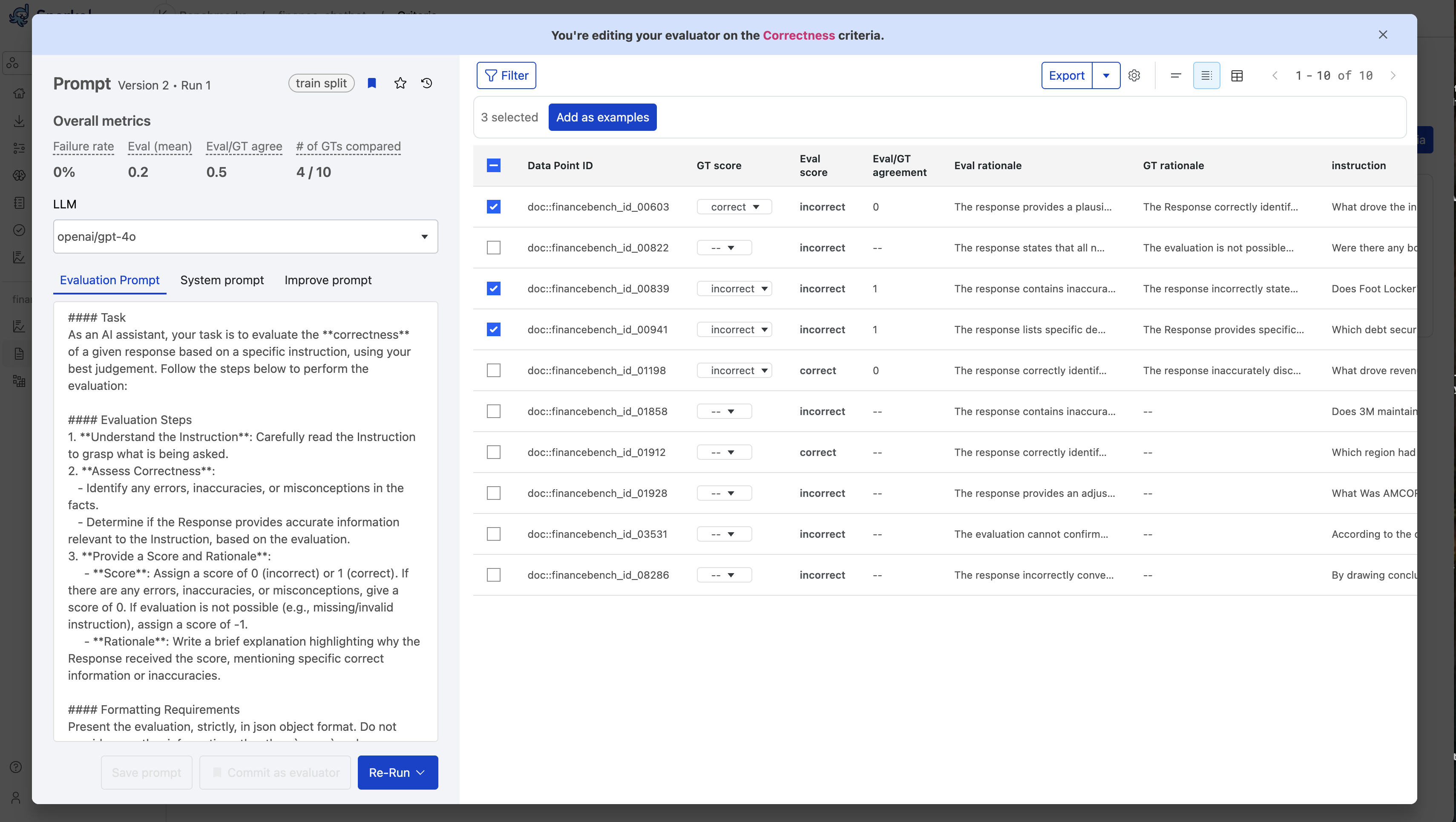This screenshot has height=822, width=1456.
Task: Switch to the System prompt tab
Action: [x=222, y=280]
